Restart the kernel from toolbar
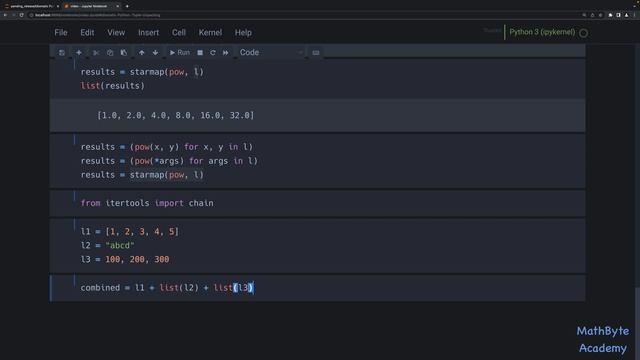 pyautogui.click(x=213, y=53)
